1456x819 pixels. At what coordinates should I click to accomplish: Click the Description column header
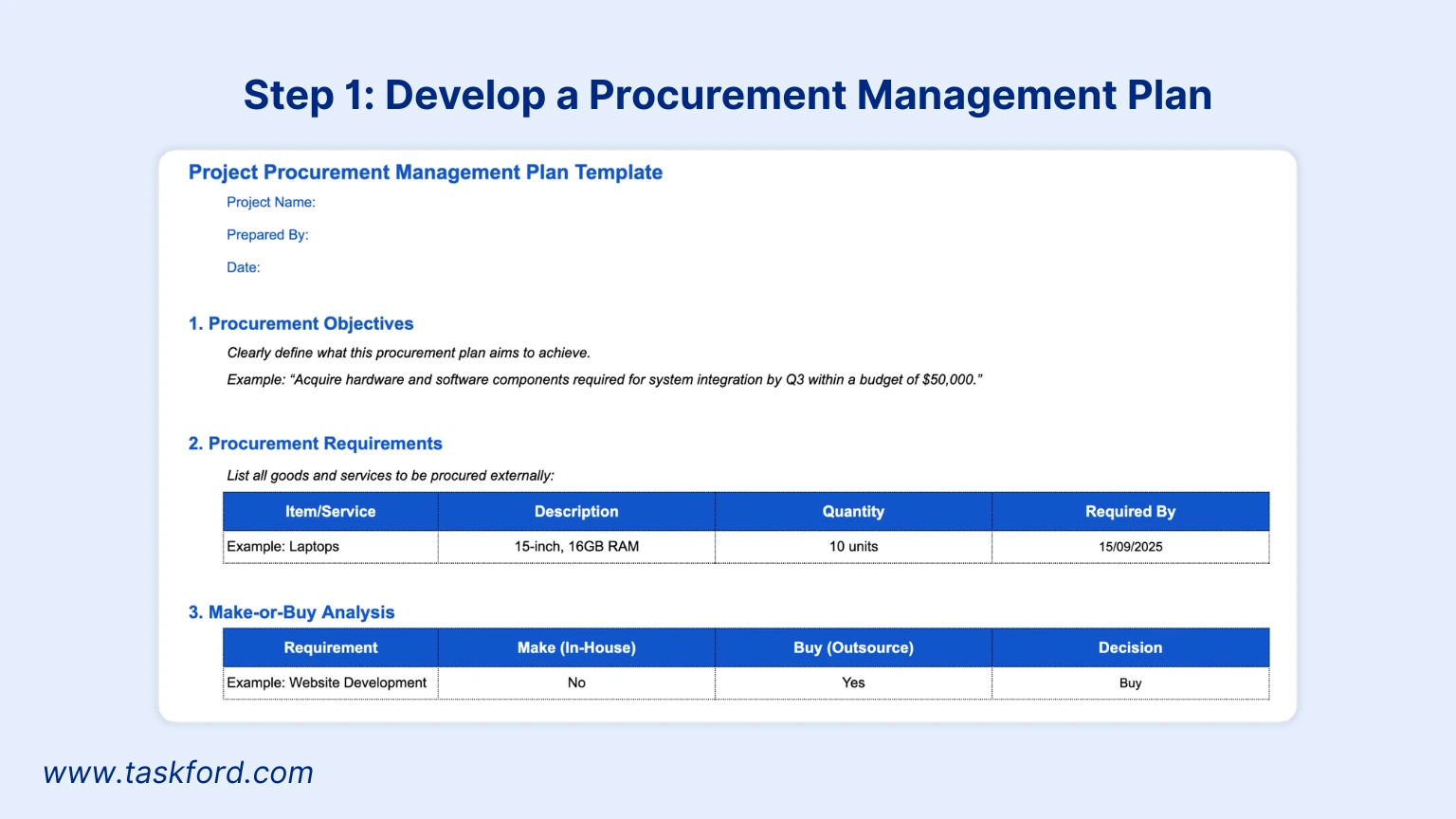pos(576,511)
